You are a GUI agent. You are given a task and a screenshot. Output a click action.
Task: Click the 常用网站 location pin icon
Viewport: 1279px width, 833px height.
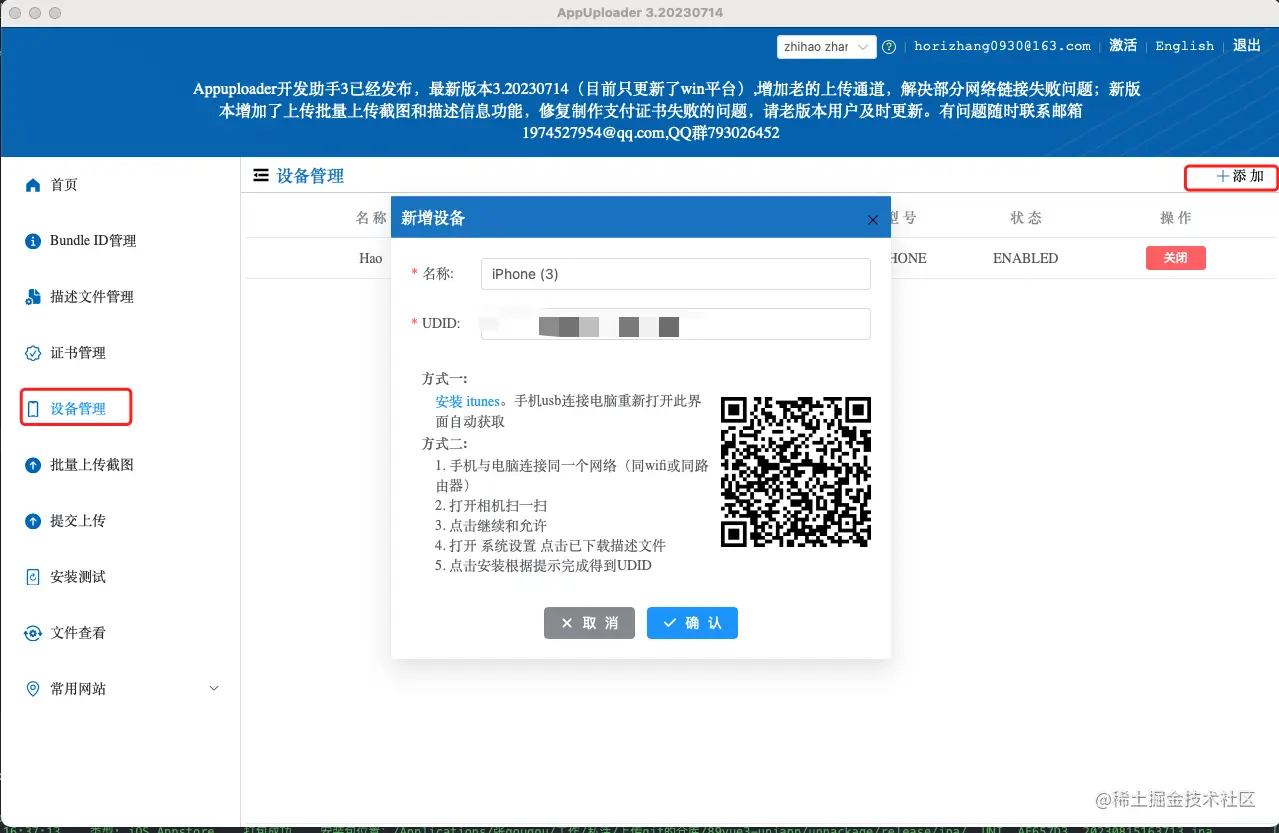coord(33,689)
